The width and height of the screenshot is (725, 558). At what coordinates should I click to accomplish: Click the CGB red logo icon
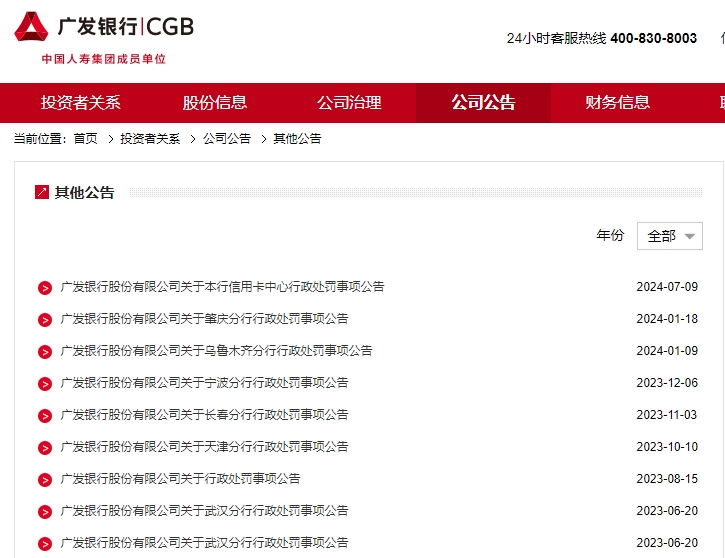click(31, 27)
